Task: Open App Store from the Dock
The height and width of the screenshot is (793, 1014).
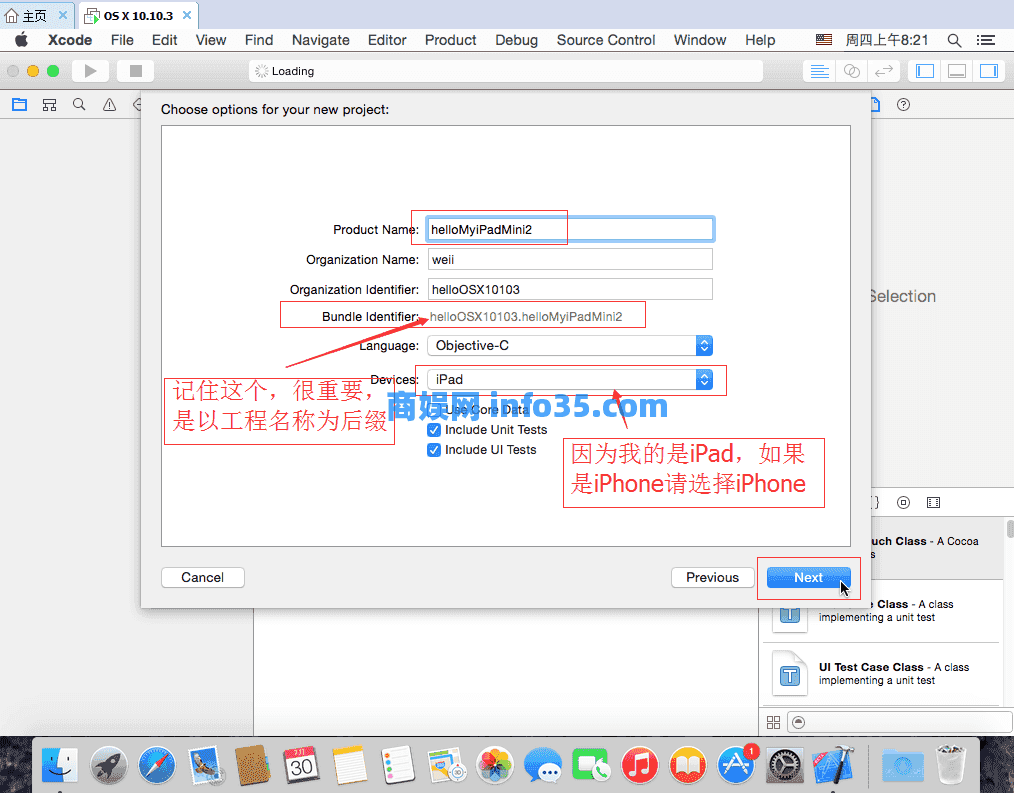Action: (x=736, y=765)
